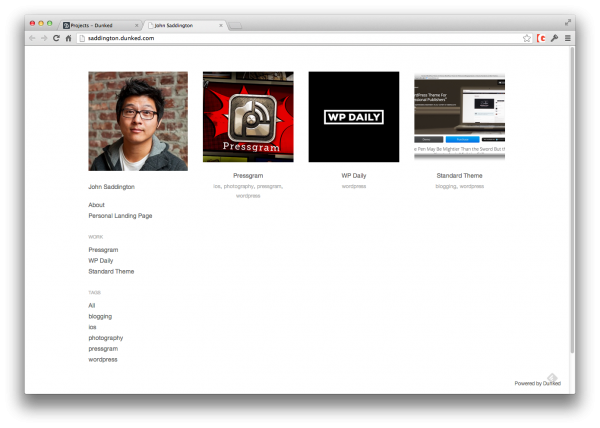Click WP Daily title under thumbnail

354,176
